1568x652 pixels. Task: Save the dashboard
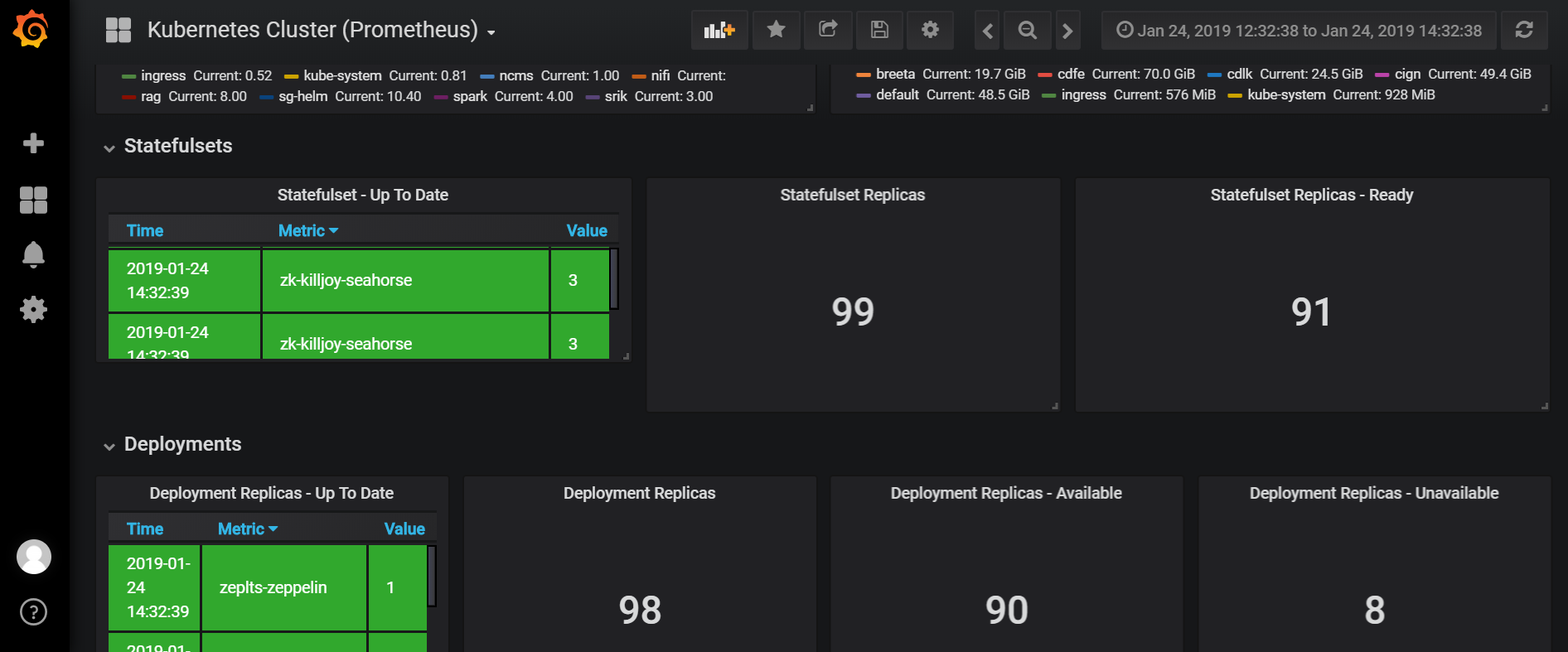(x=879, y=31)
